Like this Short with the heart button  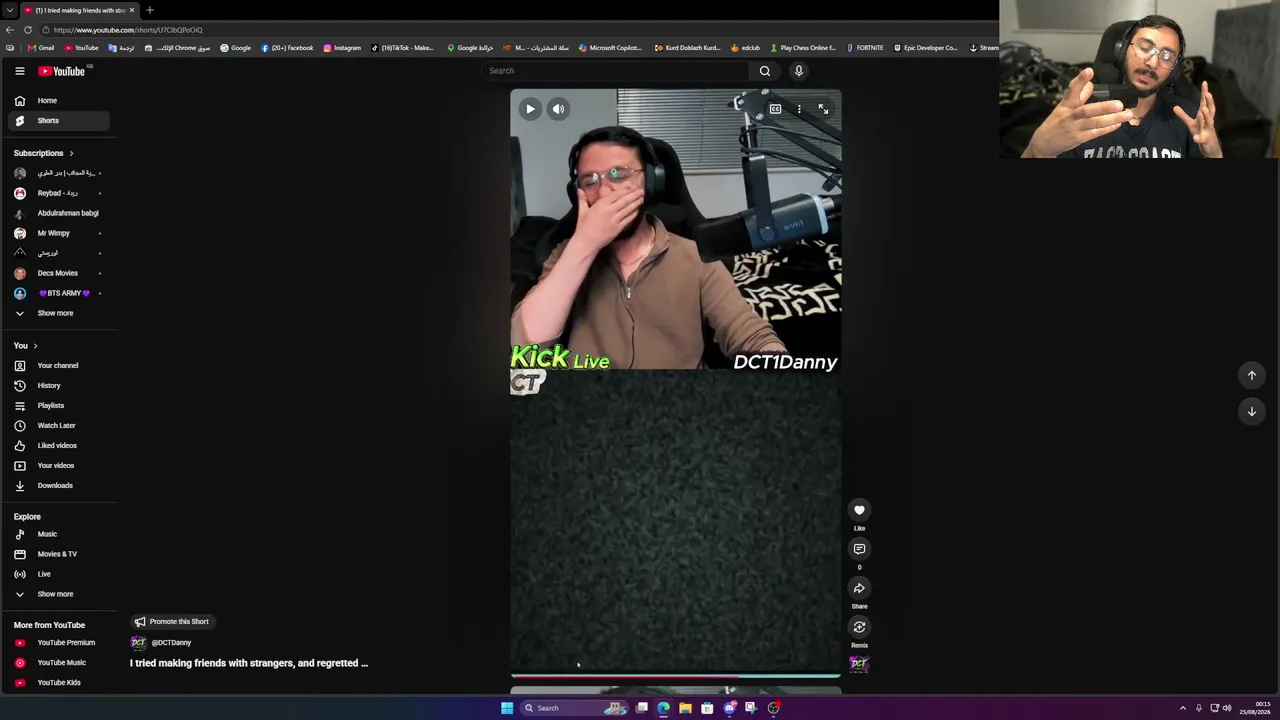859,510
